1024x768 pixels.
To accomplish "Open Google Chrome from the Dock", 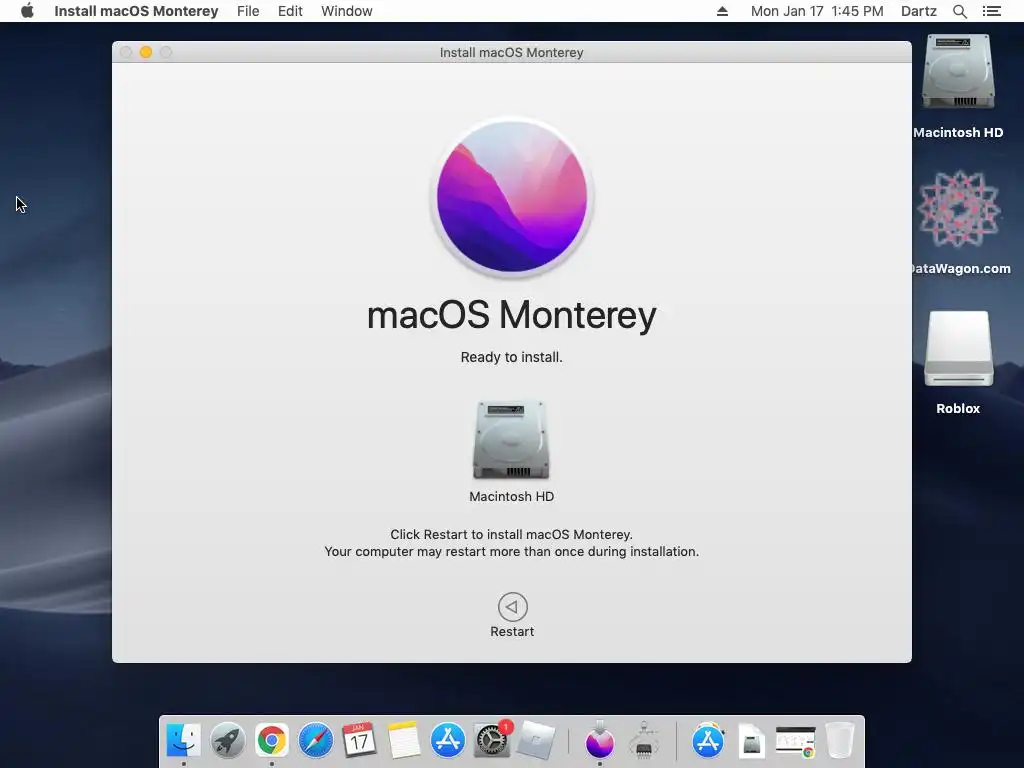I will point(272,741).
